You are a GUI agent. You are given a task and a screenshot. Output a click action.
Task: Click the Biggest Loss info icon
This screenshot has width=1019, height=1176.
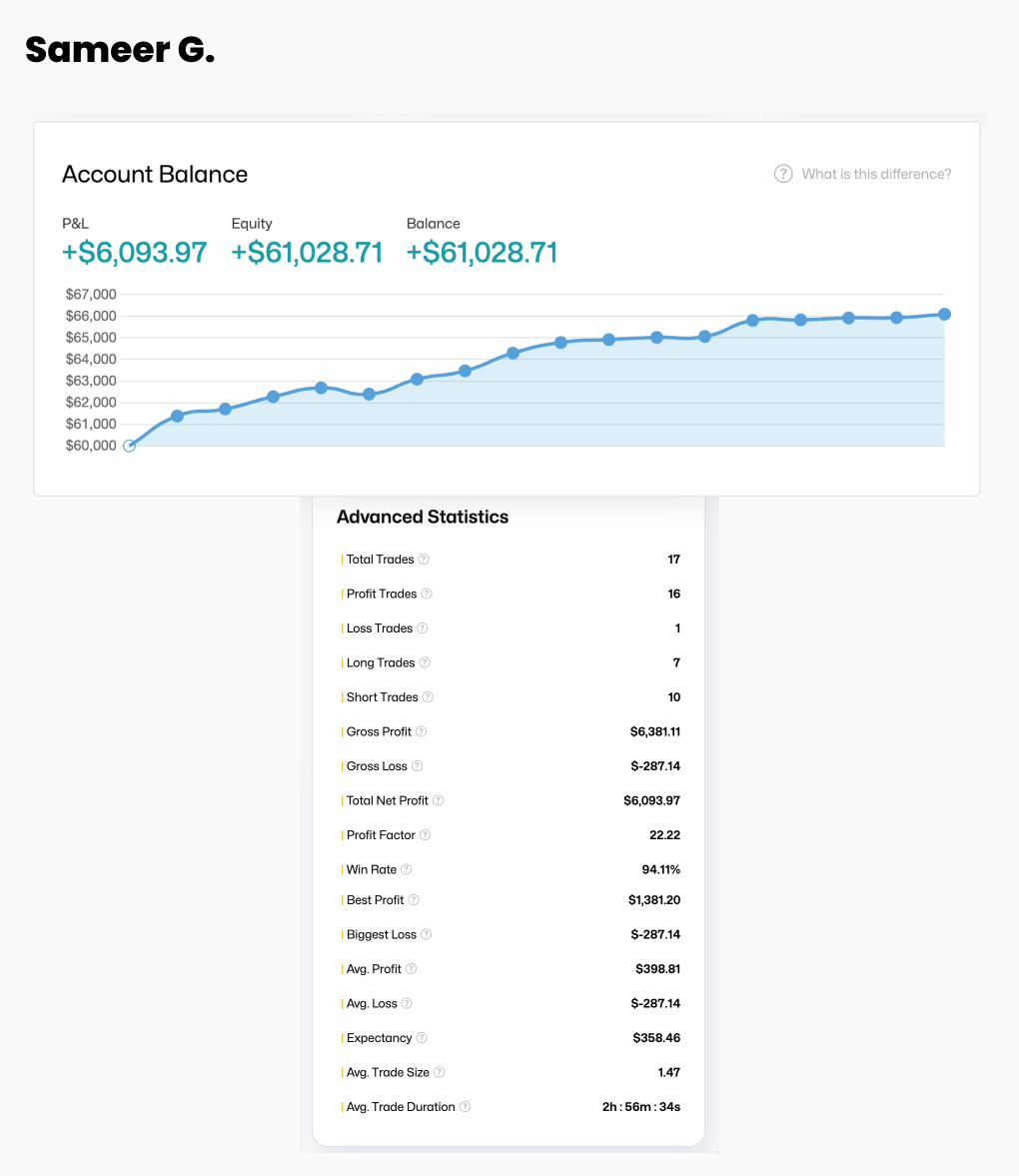[x=427, y=934]
